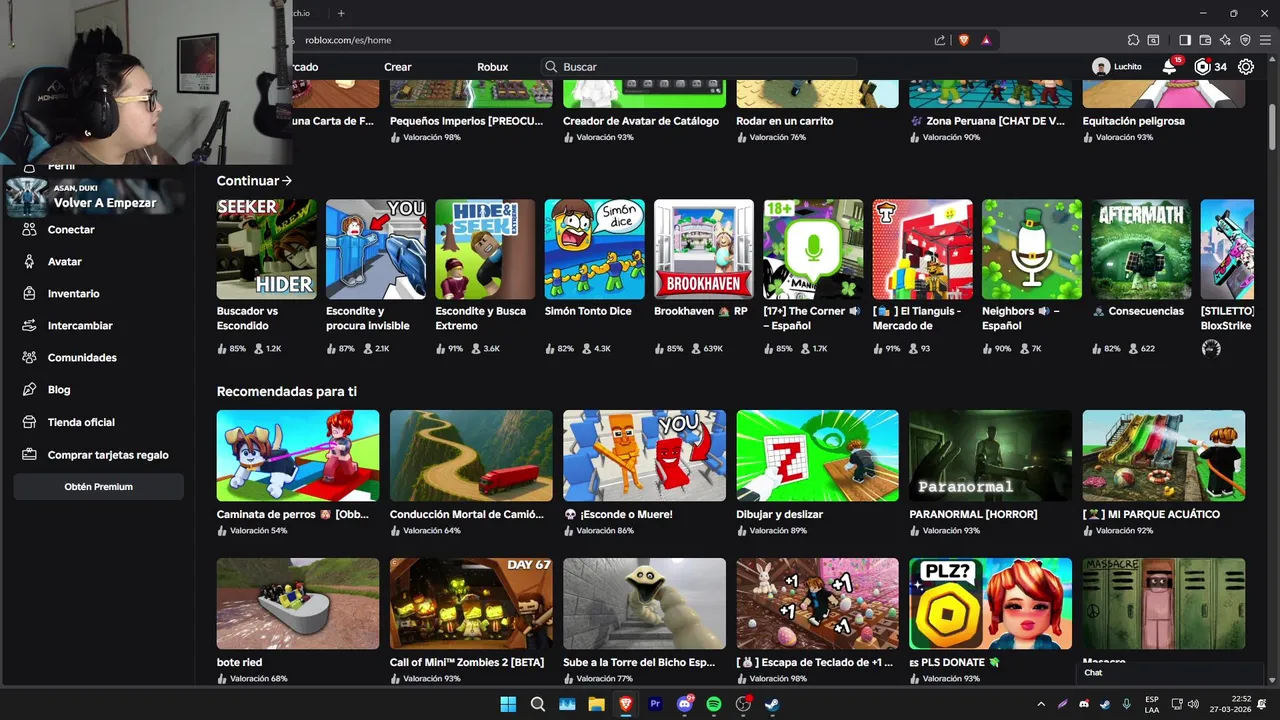Open the Dibujar y deslizar thumbnail

tap(818, 456)
